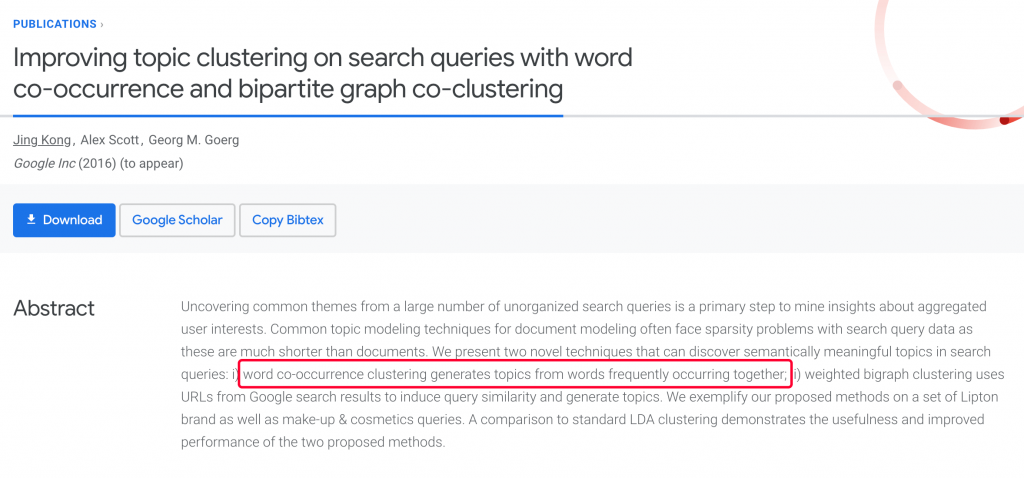Select author Georg M. Goerg

(x=194, y=140)
